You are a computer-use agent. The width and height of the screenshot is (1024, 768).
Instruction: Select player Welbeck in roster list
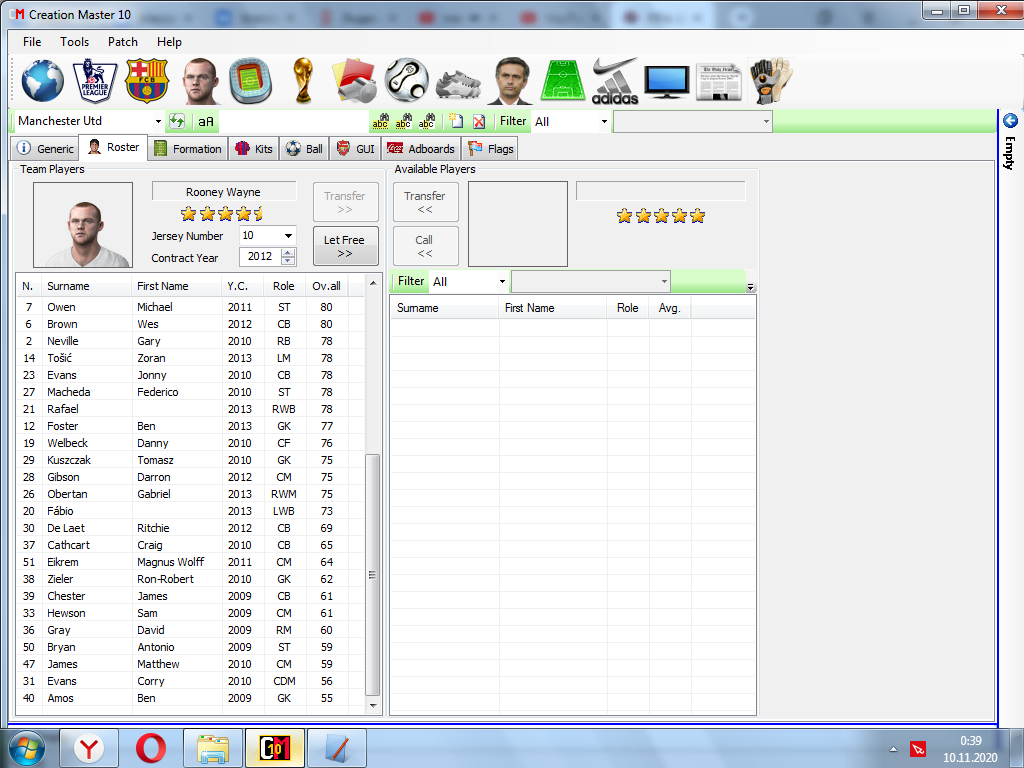67,443
